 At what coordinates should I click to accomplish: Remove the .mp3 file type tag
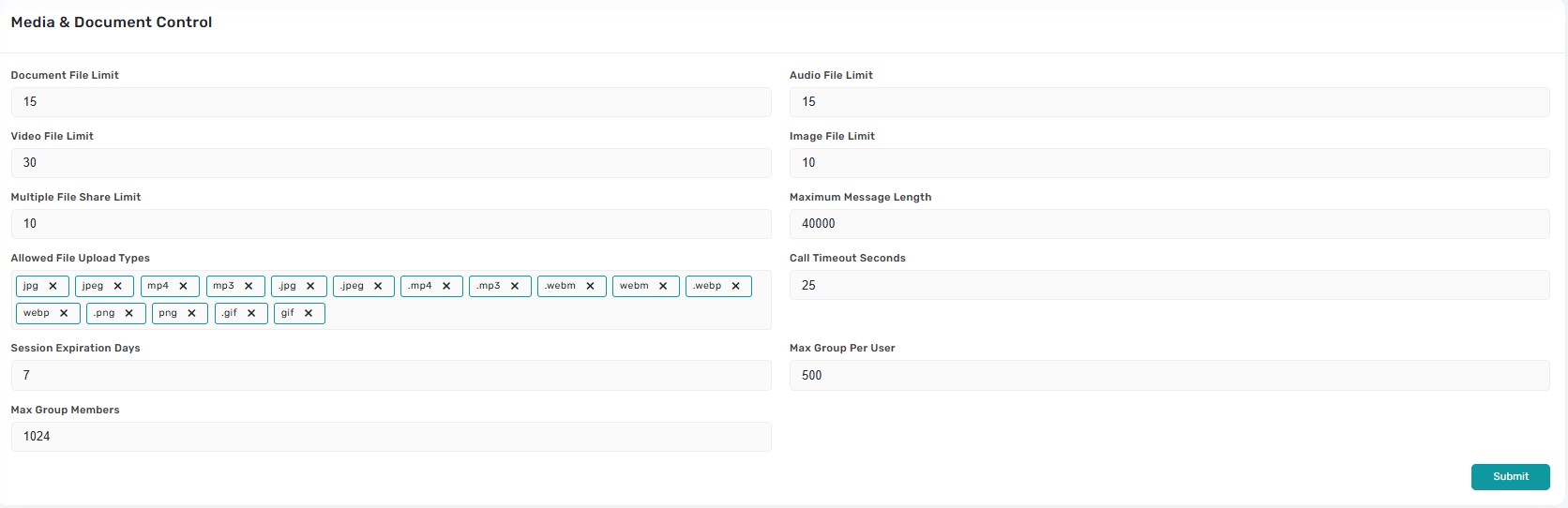coord(515,286)
